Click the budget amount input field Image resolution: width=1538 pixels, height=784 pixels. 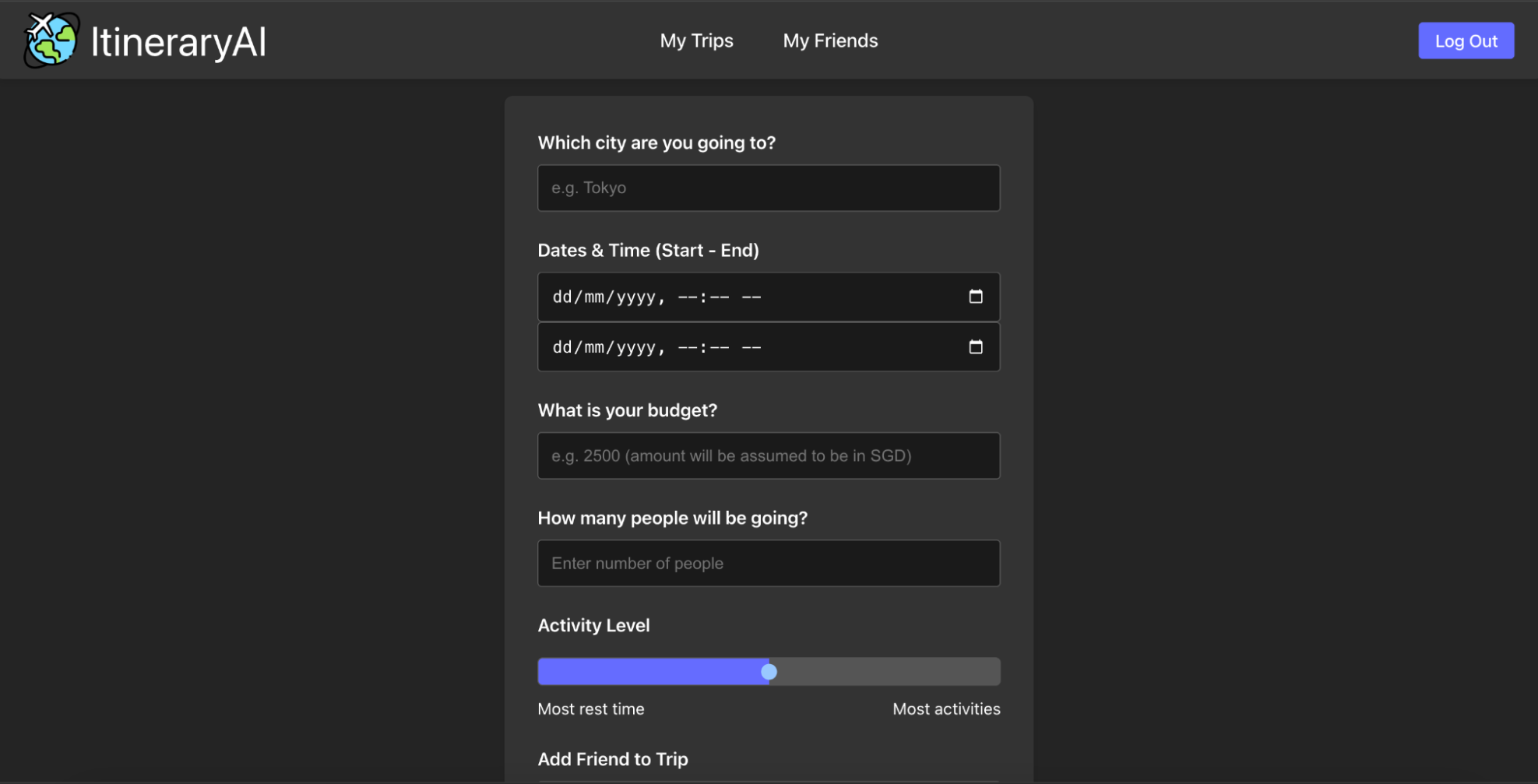click(x=768, y=455)
